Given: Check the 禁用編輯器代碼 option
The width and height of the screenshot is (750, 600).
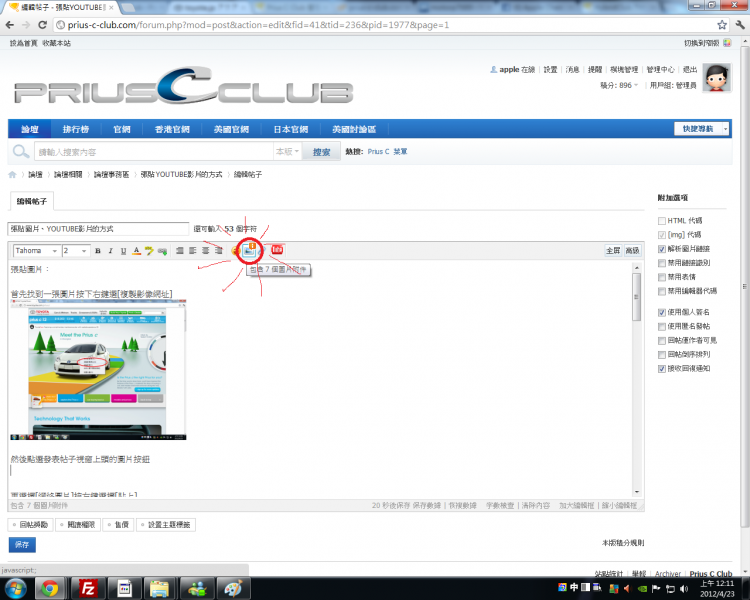Looking at the screenshot, I should pos(662,291).
